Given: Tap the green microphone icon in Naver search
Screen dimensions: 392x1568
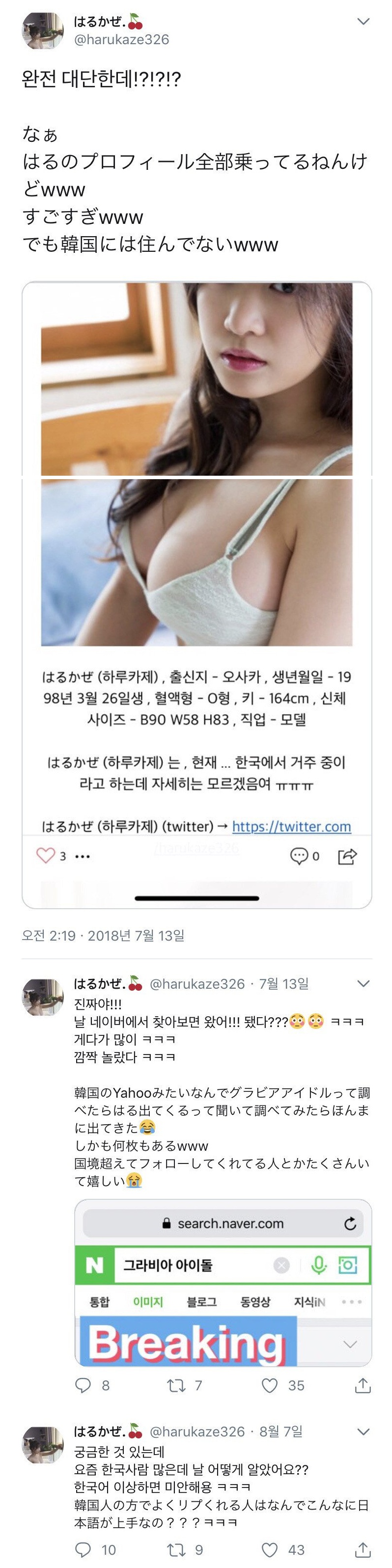Looking at the screenshot, I should [x=318, y=1266].
